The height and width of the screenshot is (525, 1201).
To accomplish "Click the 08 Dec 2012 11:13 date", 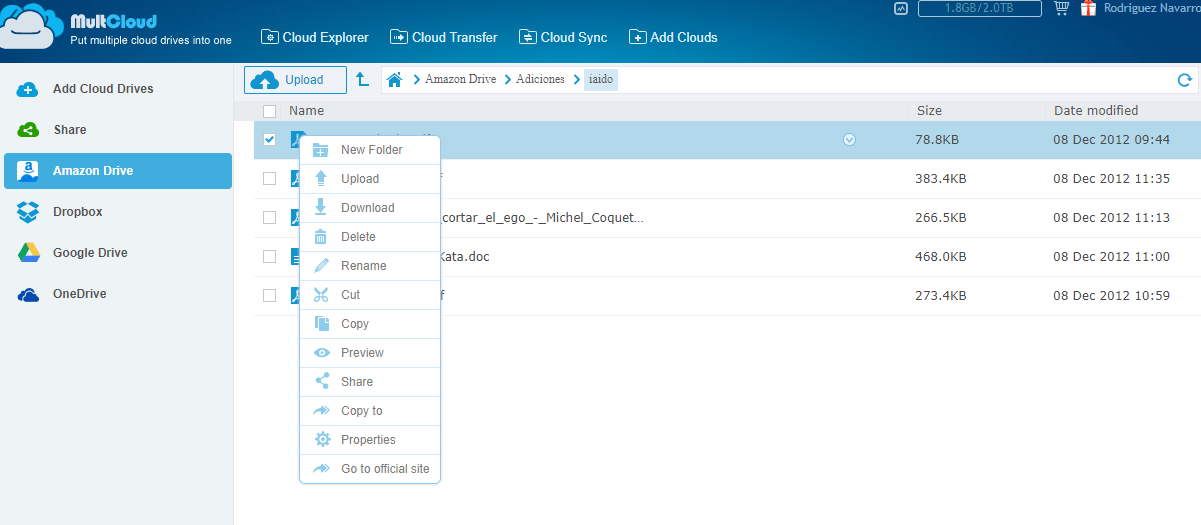I will 1111,218.
